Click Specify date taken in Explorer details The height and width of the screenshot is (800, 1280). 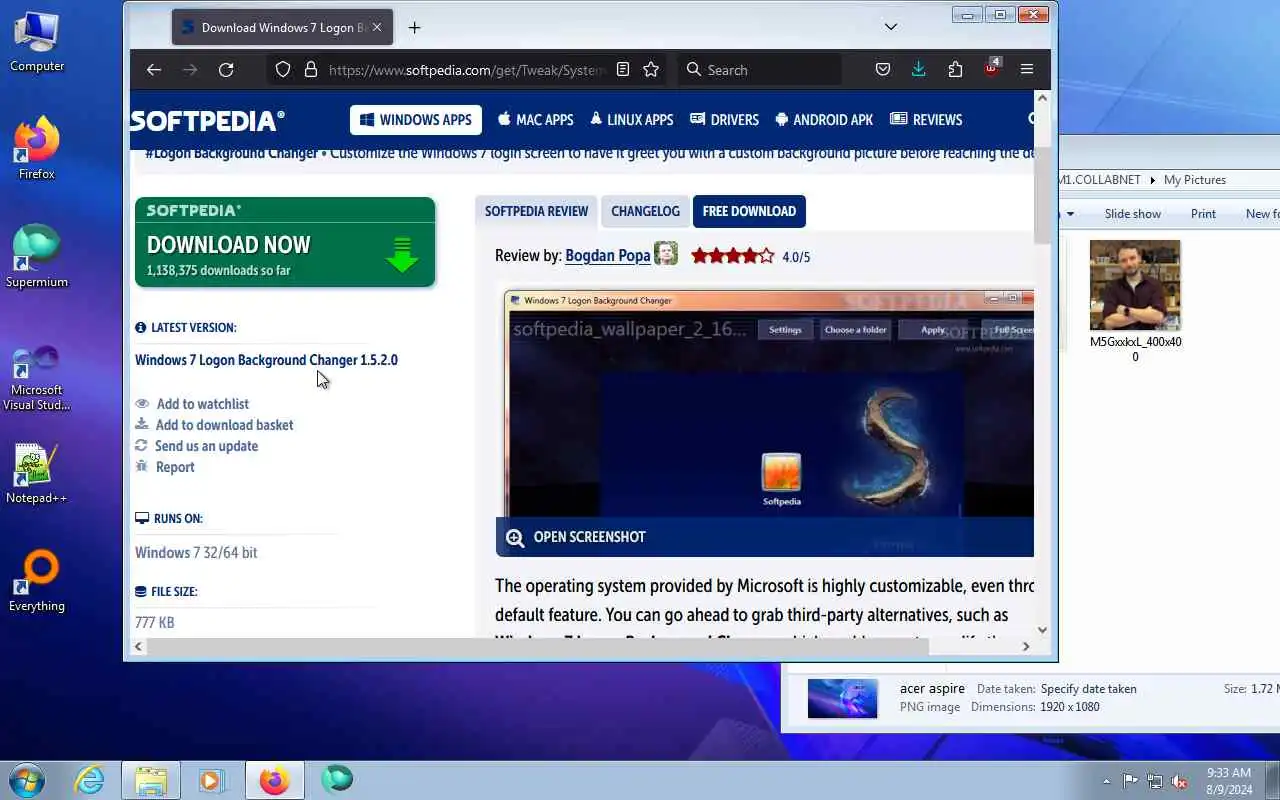1088,689
